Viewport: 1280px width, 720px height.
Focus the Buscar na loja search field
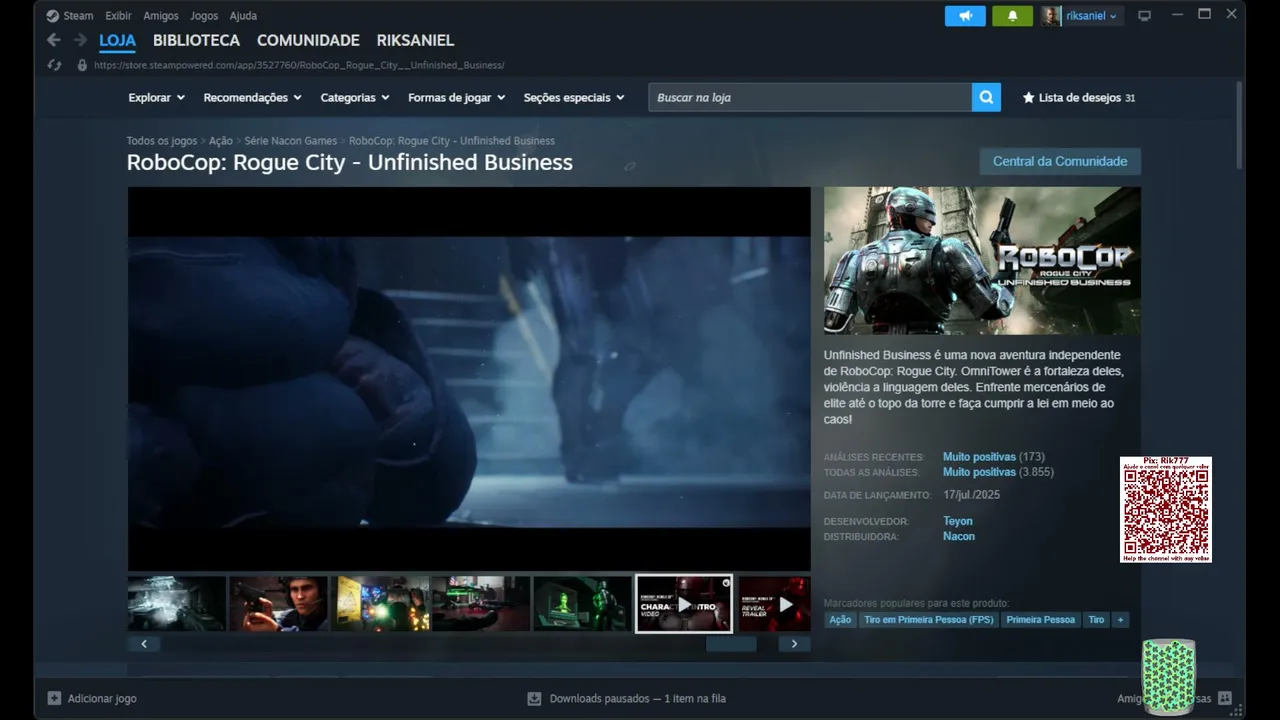point(810,97)
